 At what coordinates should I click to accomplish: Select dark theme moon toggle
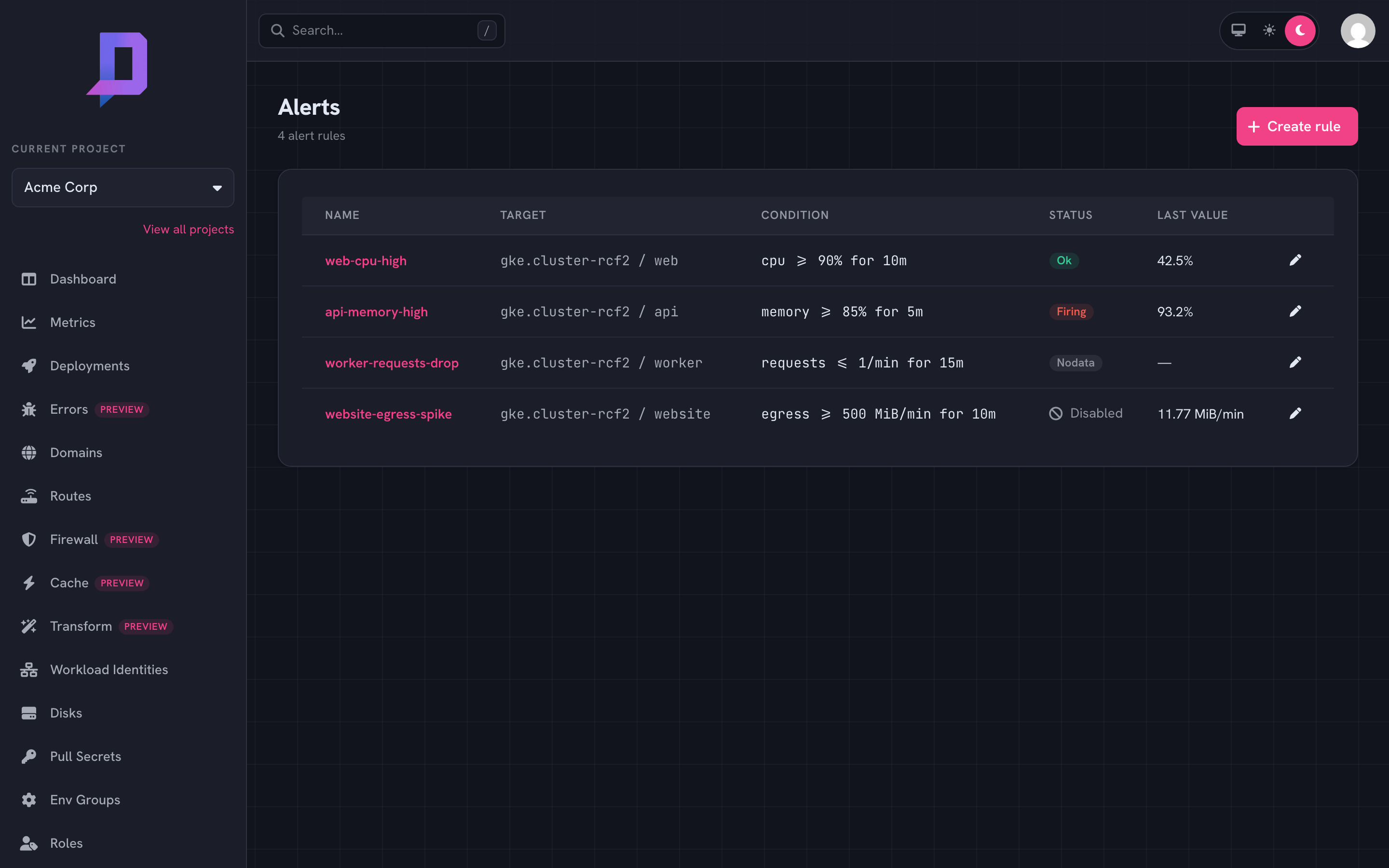tap(1300, 30)
